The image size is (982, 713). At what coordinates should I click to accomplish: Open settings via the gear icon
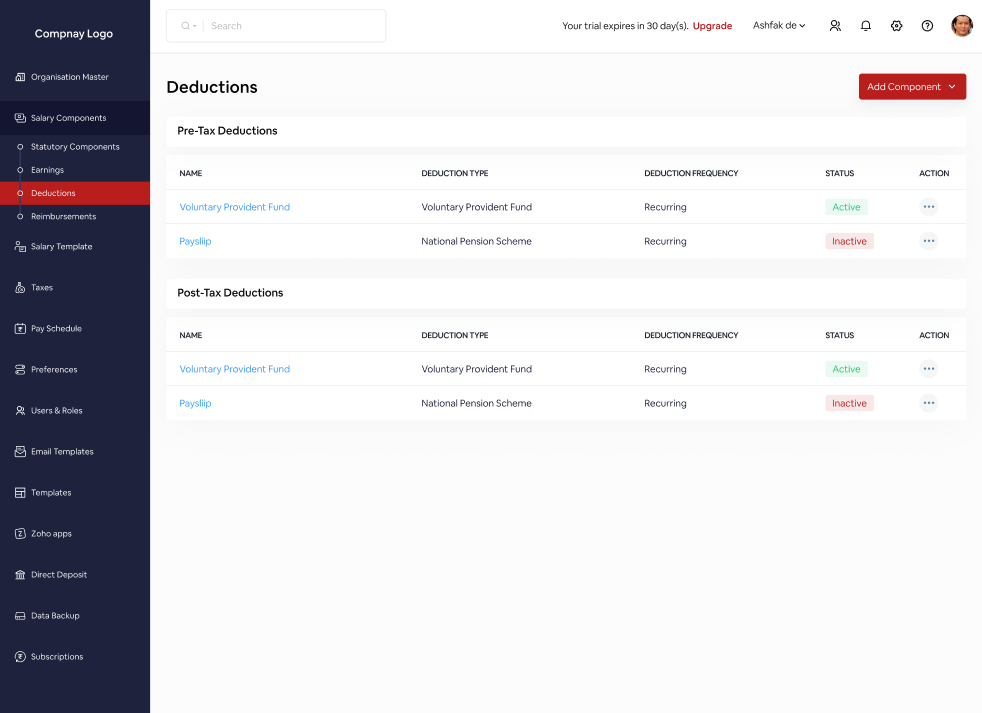point(896,26)
